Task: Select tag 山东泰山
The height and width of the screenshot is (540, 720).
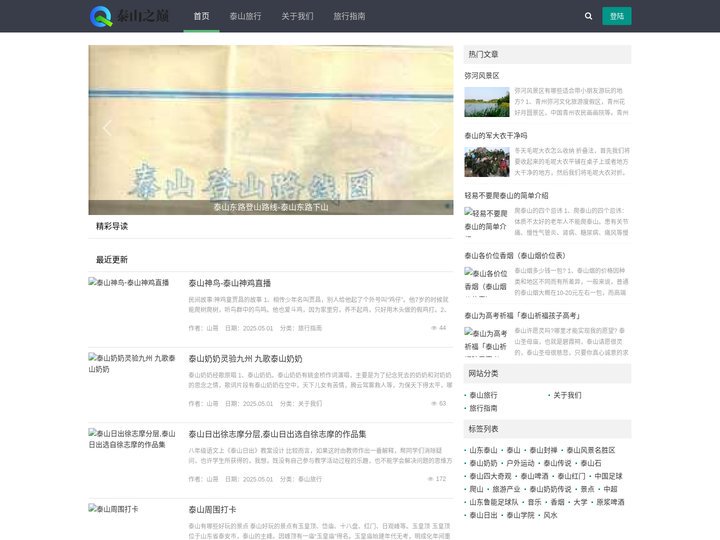Action: [483, 450]
